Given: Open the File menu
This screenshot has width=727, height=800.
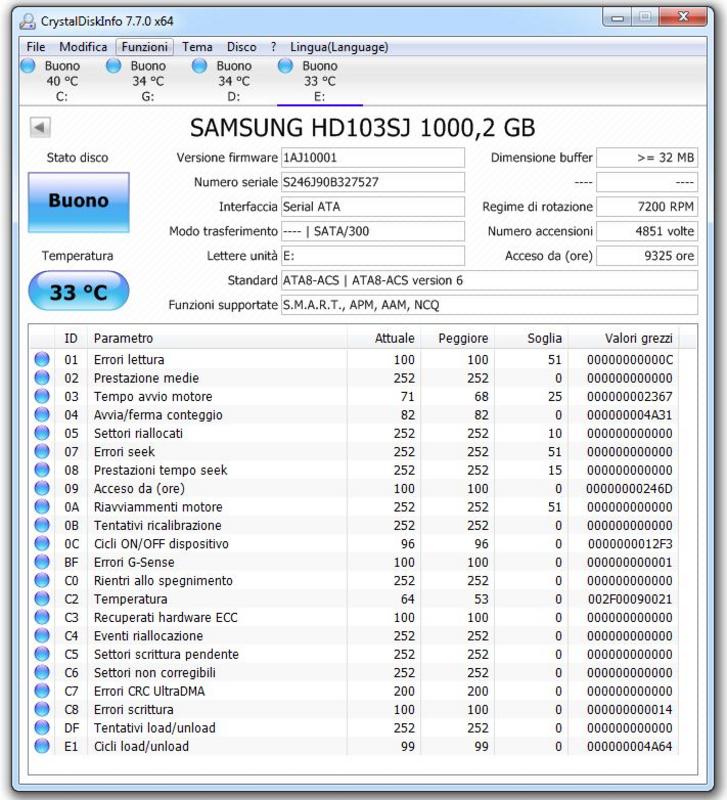Looking at the screenshot, I should point(36,47).
